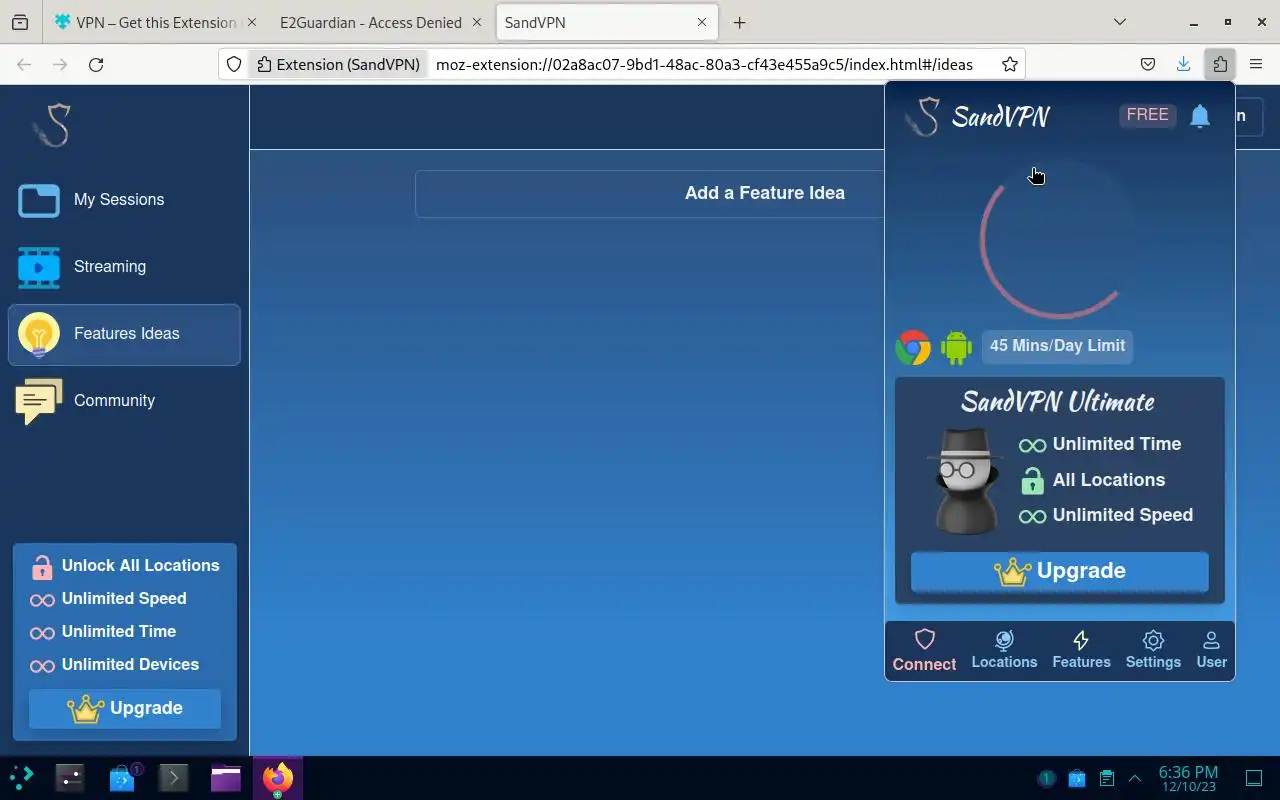
Task: Click Unlimited Devices text in sidebar
Action: click(x=130, y=665)
